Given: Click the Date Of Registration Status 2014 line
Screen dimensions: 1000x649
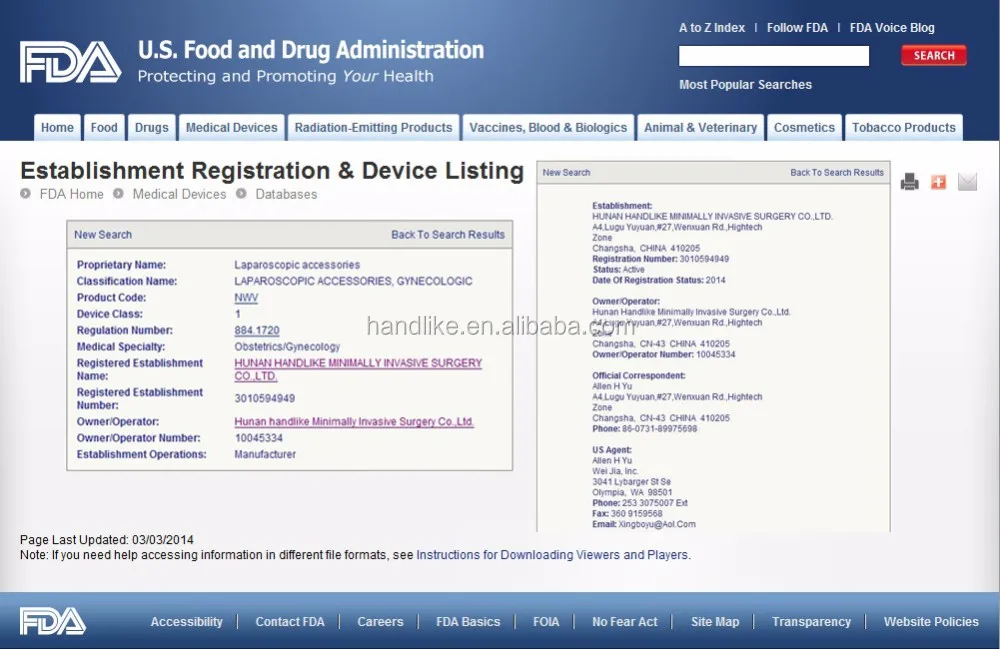Looking at the screenshot, I should [x=659, y=280].
